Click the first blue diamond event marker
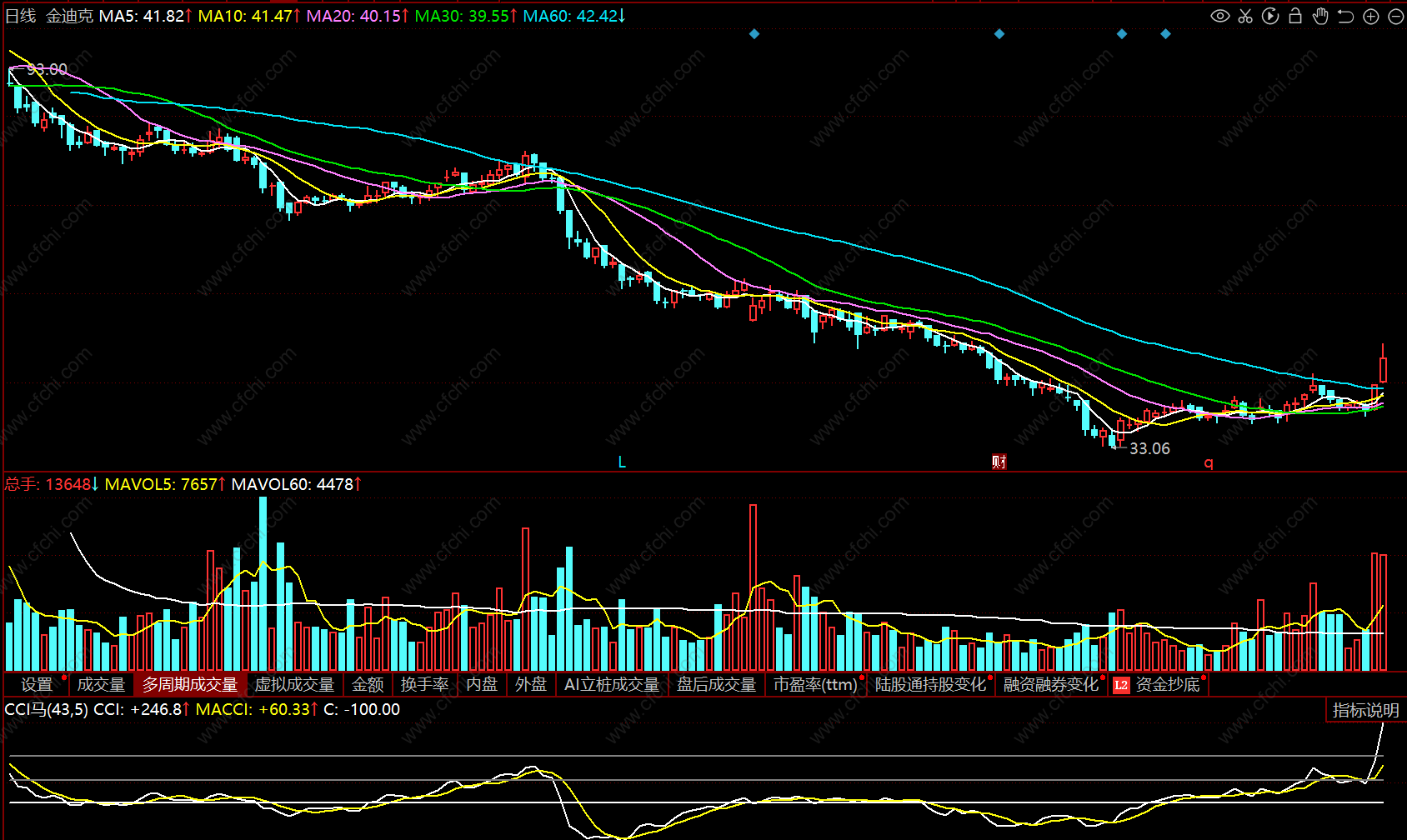This screenshot has height=840, width=1407. [754, 34]
